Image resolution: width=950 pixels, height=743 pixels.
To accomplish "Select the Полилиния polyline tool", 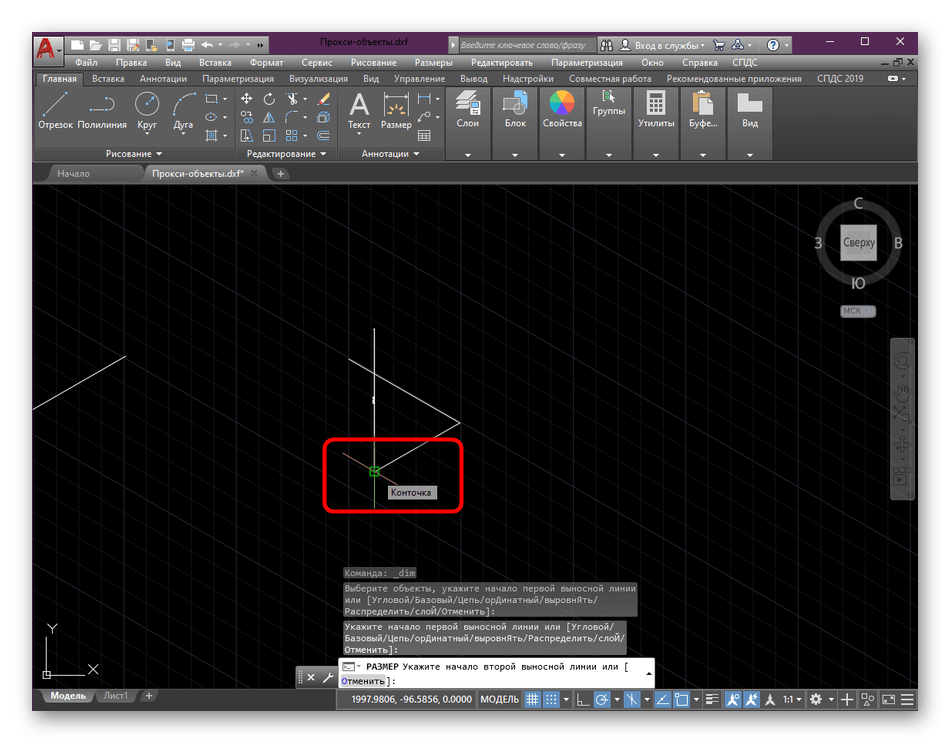I will pyautogui.click(x=102, y=110).
